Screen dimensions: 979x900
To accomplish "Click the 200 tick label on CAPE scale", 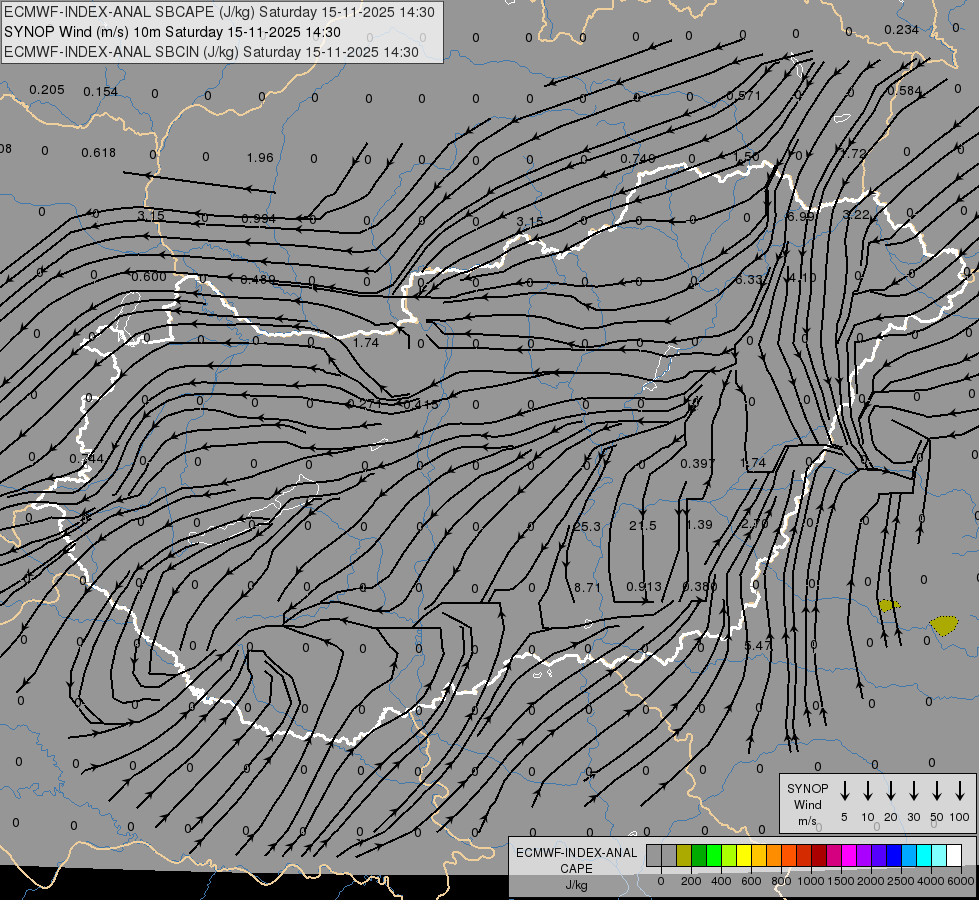I will pos(691,881).
